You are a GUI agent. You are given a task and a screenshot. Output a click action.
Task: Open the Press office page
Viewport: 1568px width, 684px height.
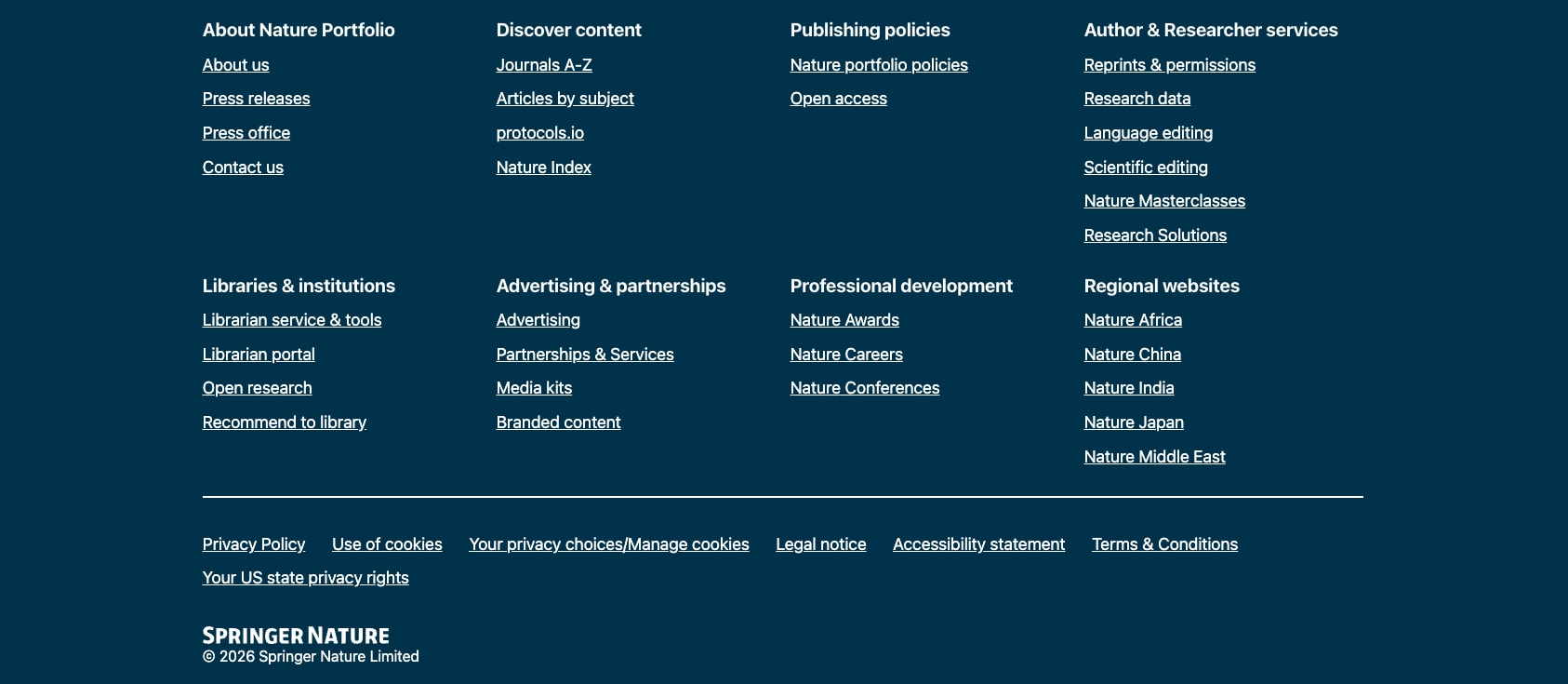pyautogui.click(x=246, y=133)
